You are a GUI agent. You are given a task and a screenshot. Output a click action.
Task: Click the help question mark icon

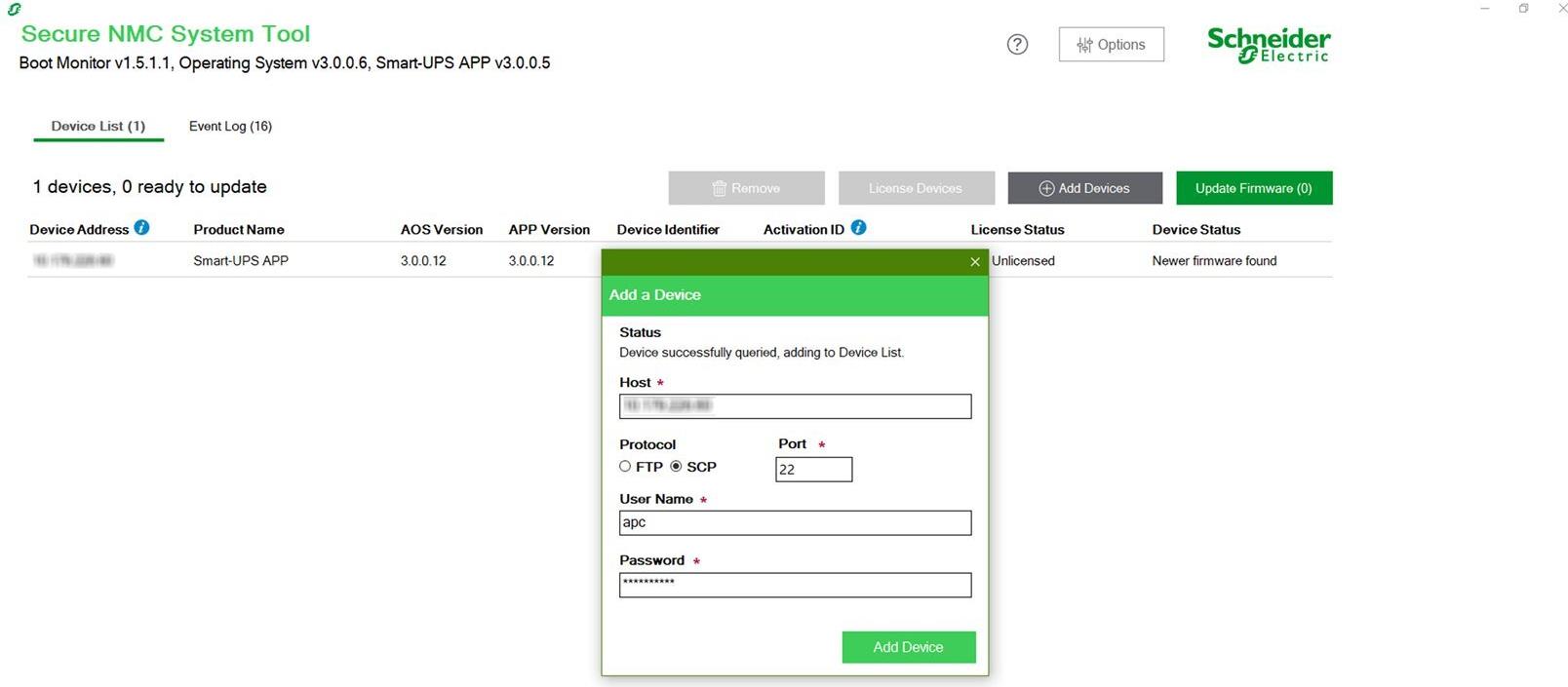pyautogui.click(x=1017, y=45)
